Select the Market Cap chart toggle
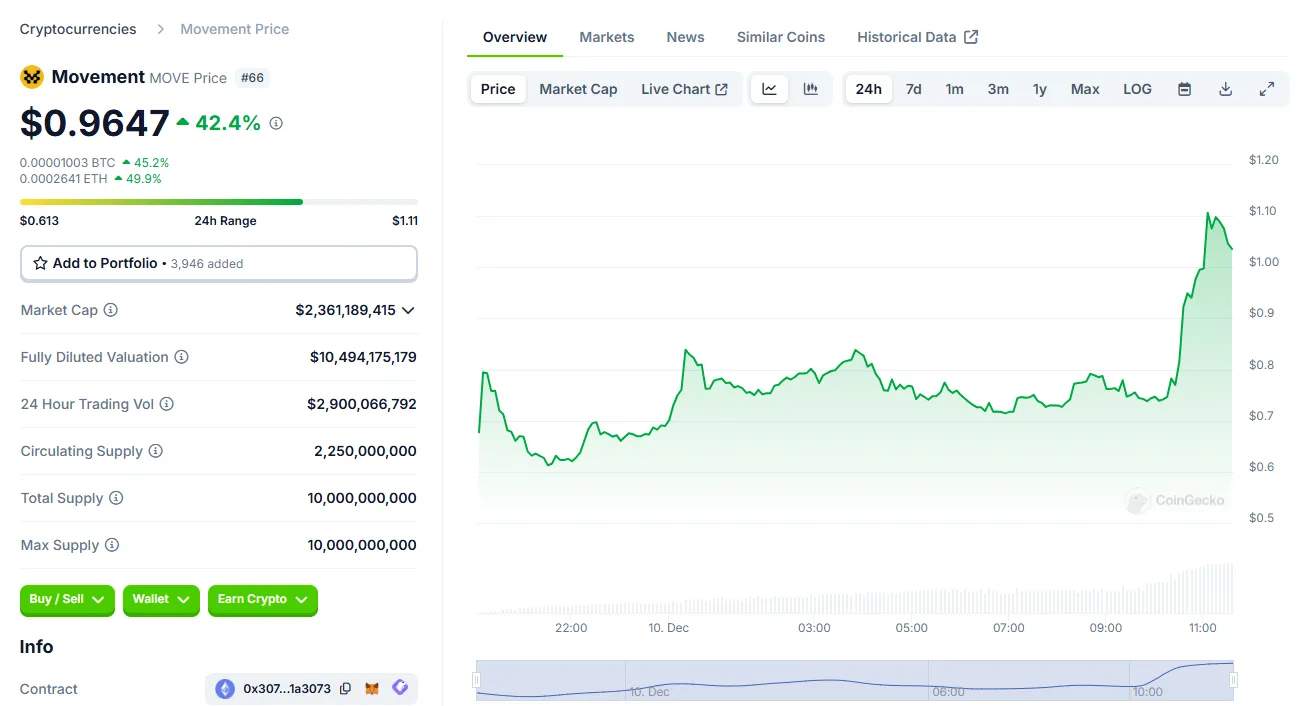 point(578,89)
